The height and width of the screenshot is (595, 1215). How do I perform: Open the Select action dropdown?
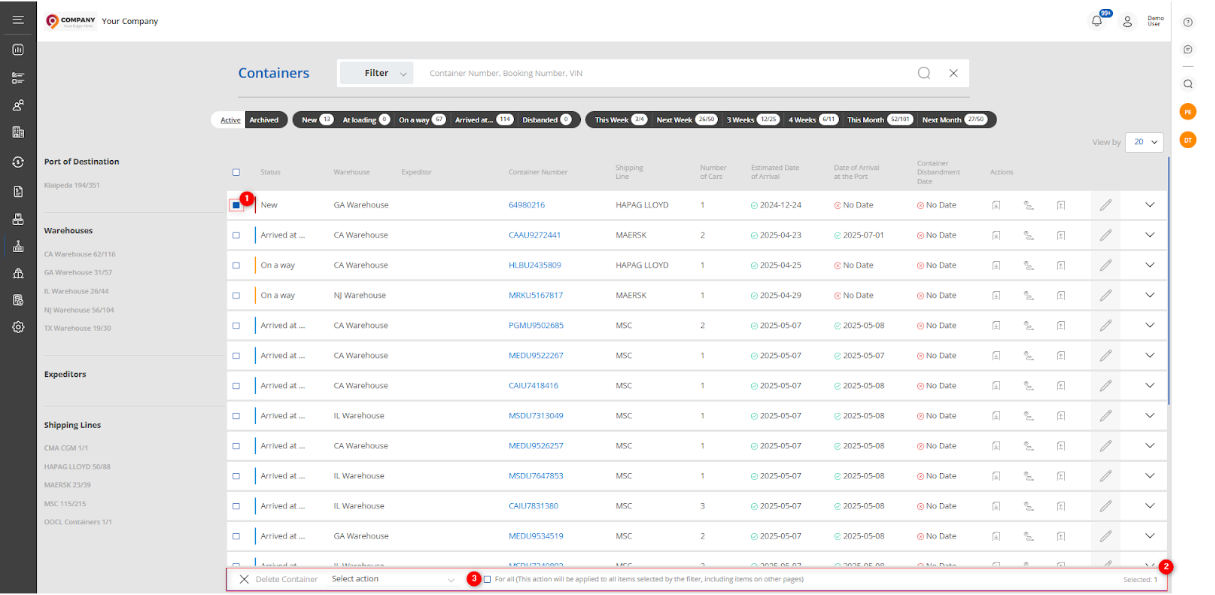[393, 579]
